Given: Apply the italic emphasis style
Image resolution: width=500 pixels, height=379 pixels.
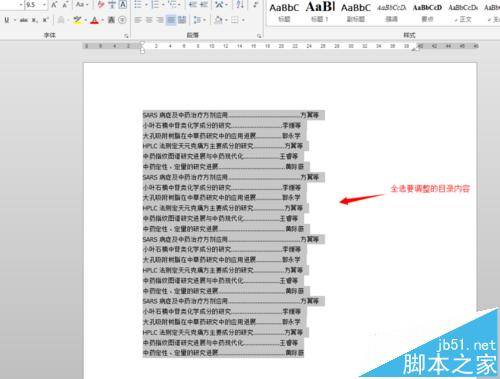Looking at the screenshot, I should coord(391,12).
